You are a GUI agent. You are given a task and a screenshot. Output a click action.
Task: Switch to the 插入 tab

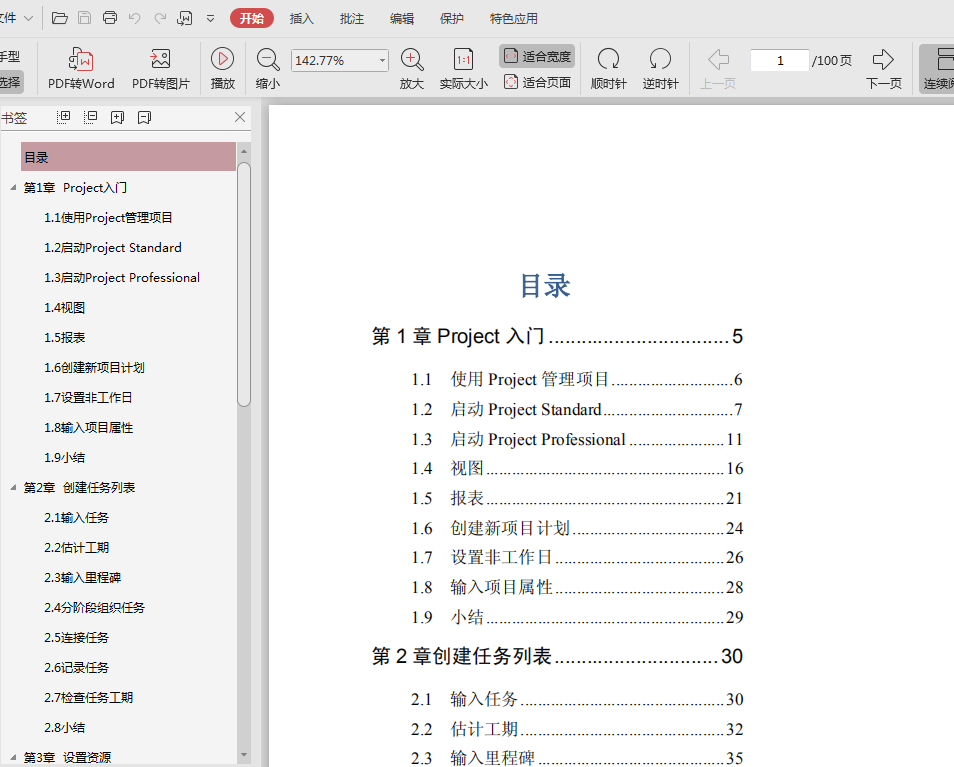[302, 19]
